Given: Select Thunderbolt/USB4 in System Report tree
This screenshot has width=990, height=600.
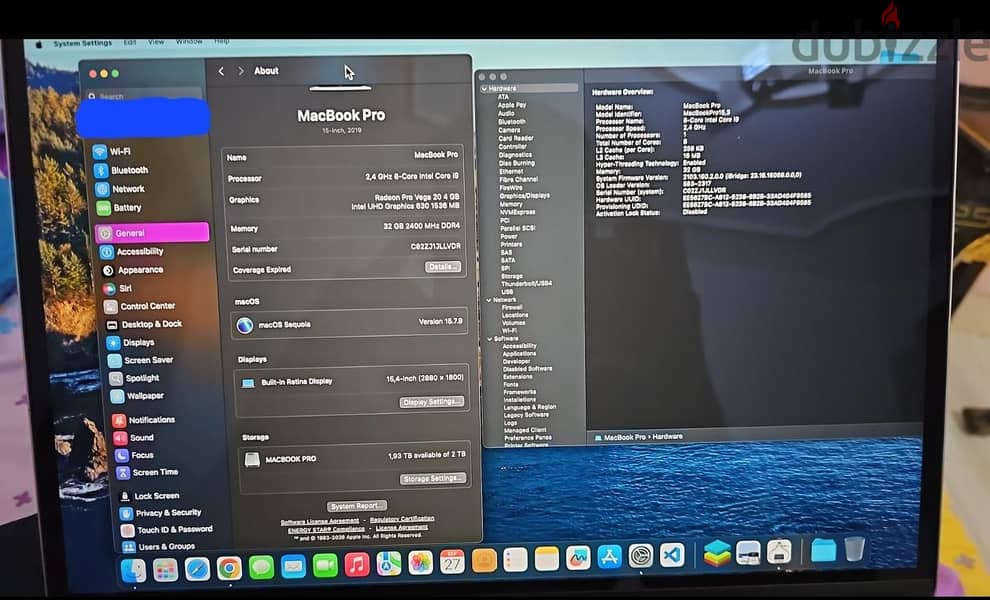Looking at the screenshot, I should [527, 284].
